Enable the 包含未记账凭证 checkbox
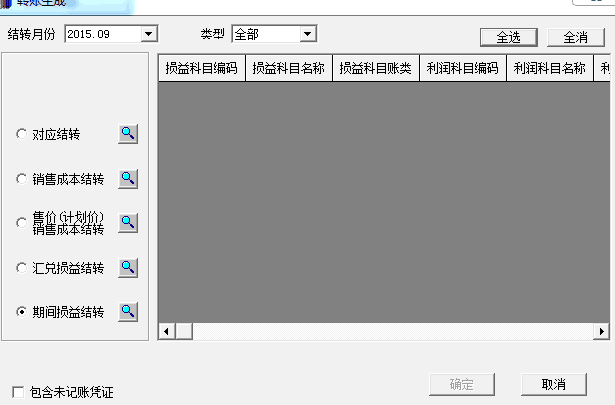Image resolution: width=615 pixels, height=405 pixels. (18, 392)
